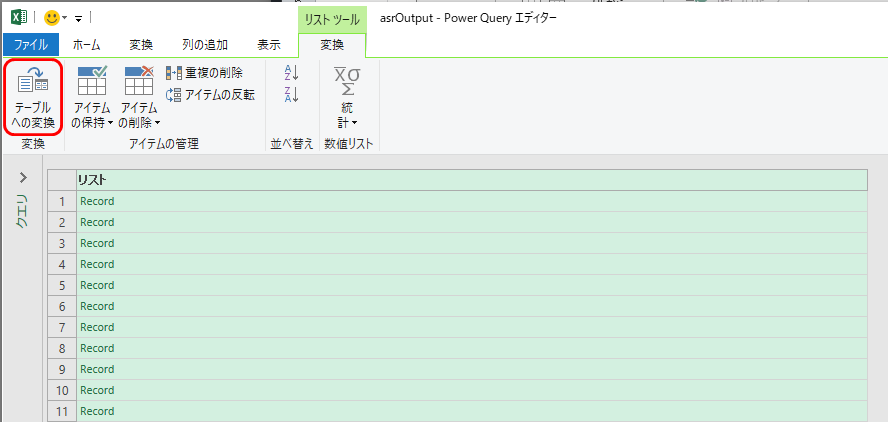The height and width of the screenshot is (422, 888).
Task: Open the Quick Access Toolbar customize arrow
Action: (79, 19)
